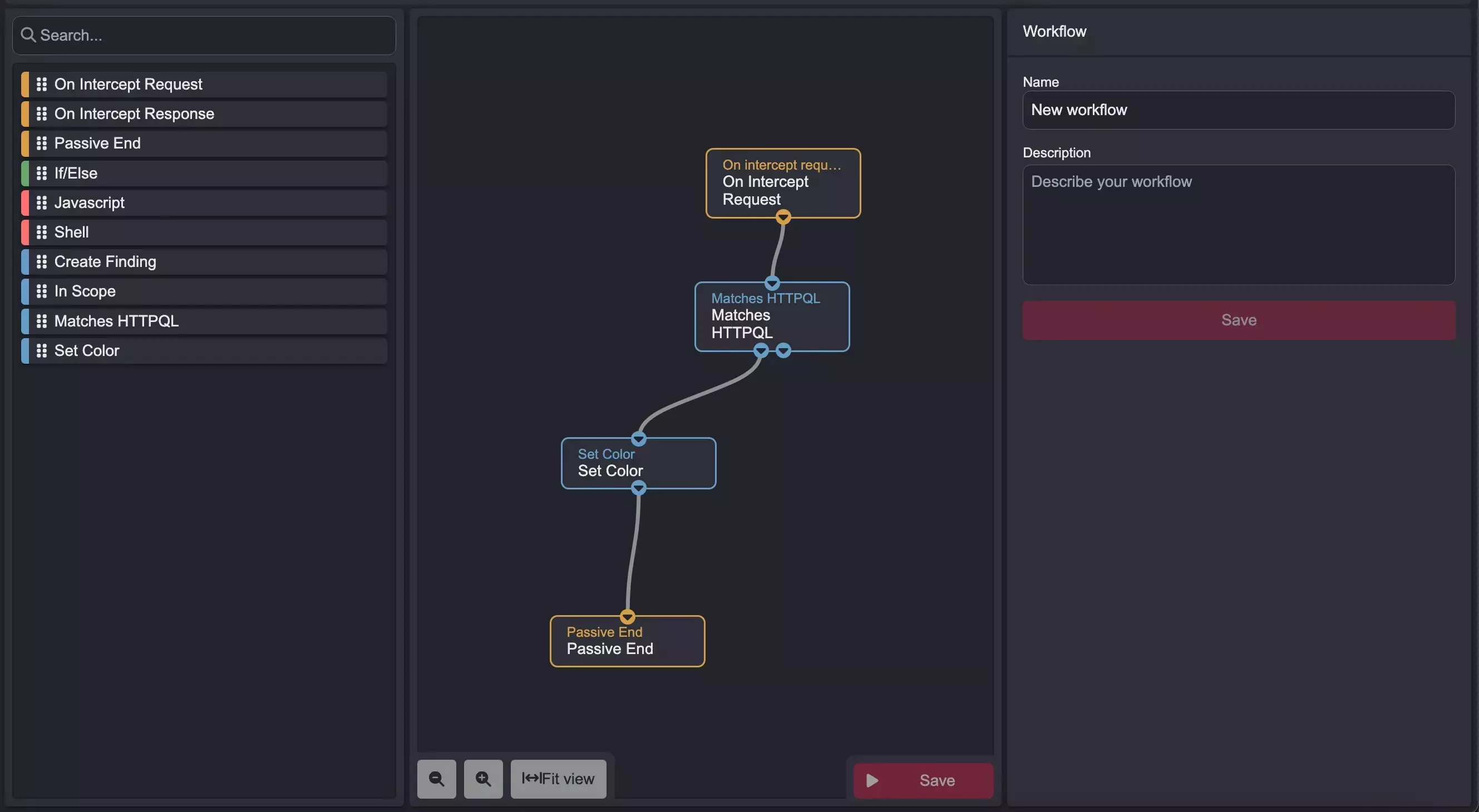Screen dimensions: 1479x812
Task: Click drag handle icon of Matches HTTPQL item
Action: coord(41,321)
